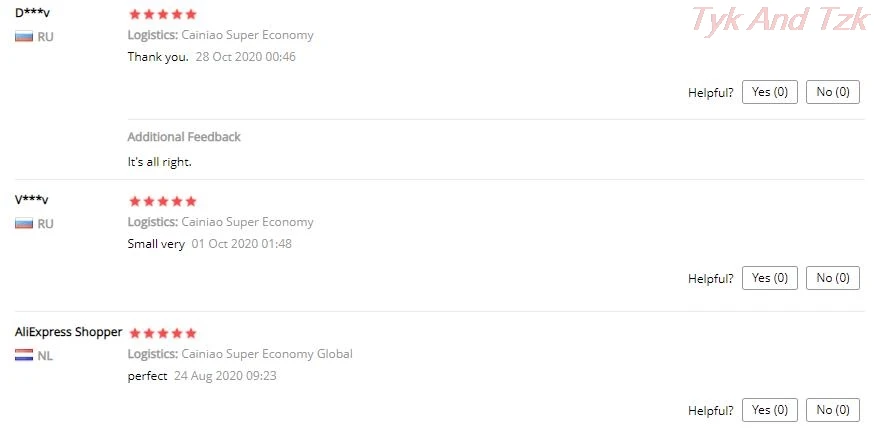
Task: Click the 28 Oct 2020 00:46 review timestamp
Action: 246,57
